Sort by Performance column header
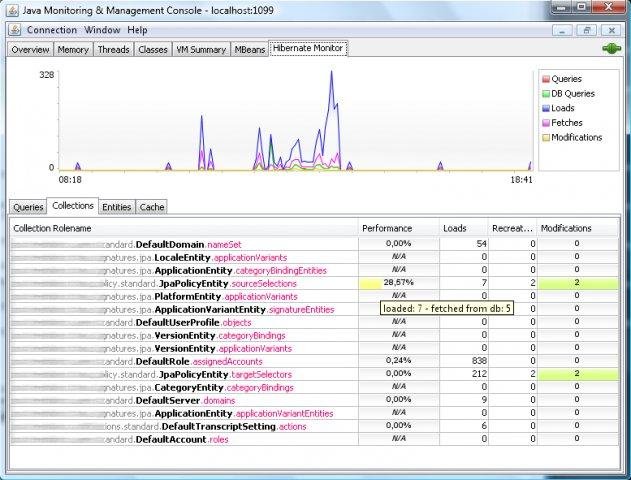Screen dimensions: 631x480 (x=398, y=228)
